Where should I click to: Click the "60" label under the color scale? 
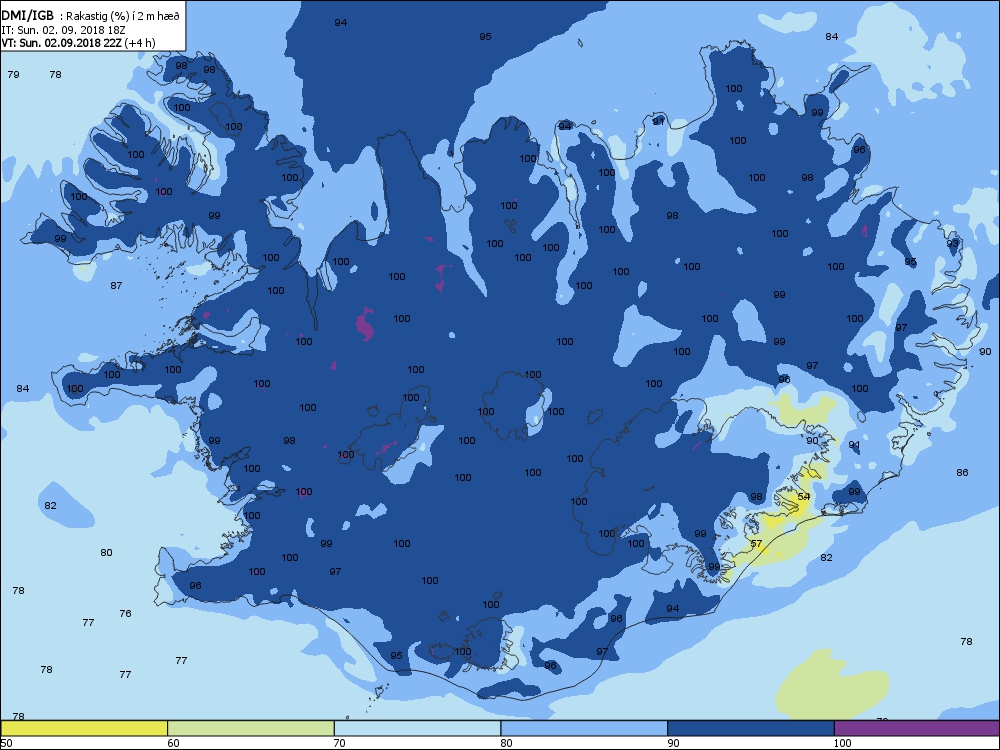pyautogui.click(x=173, y=743)
